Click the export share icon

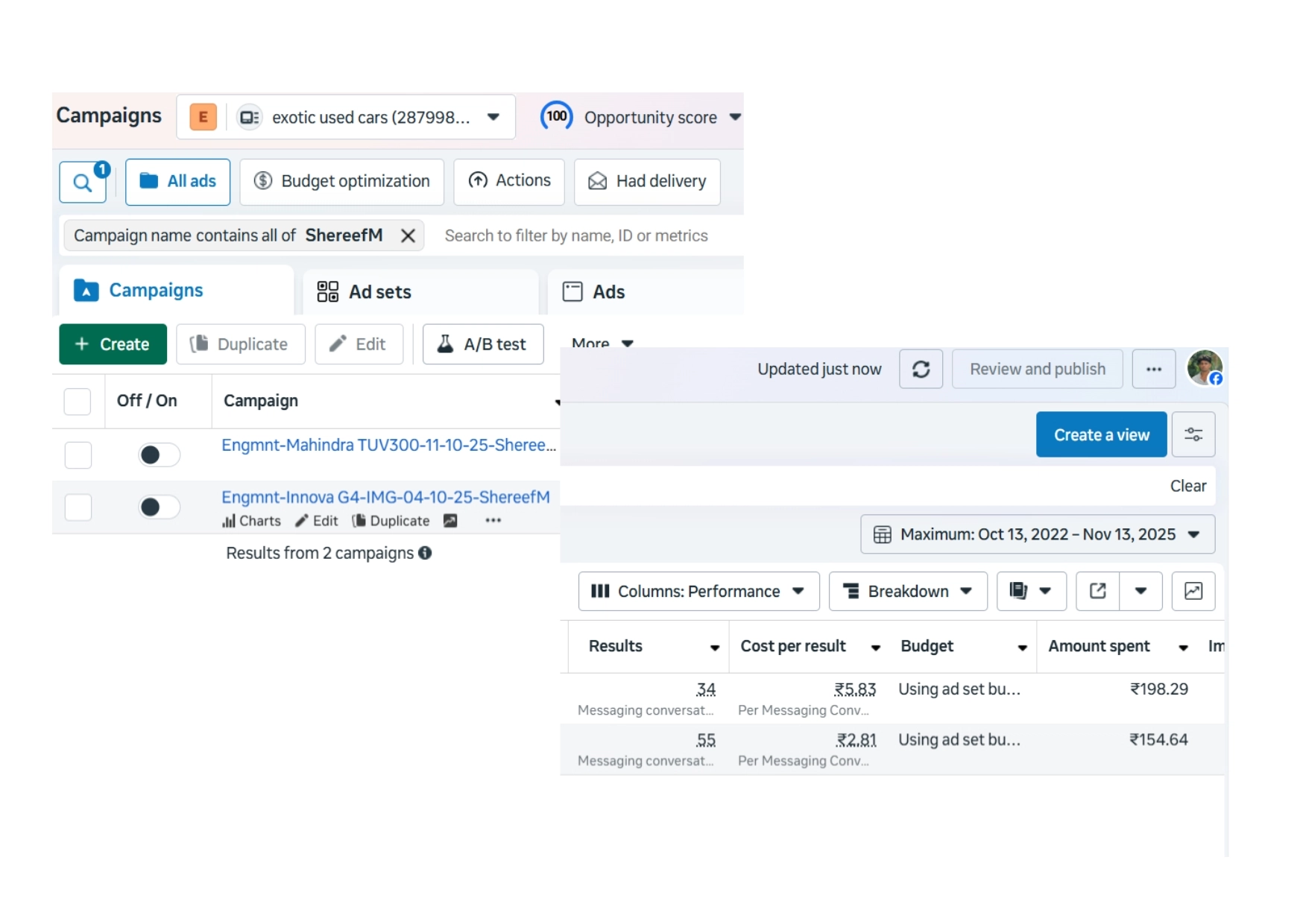pyautogui.click(x=1097, y=592)
